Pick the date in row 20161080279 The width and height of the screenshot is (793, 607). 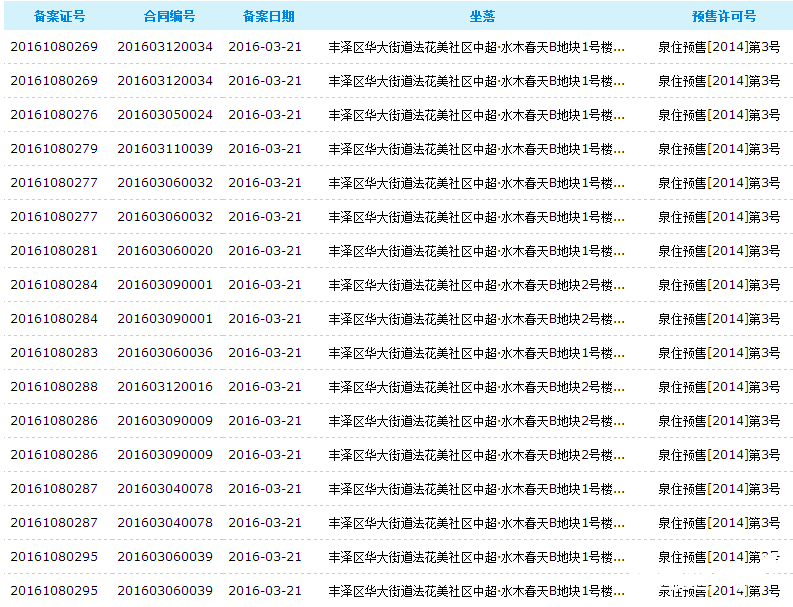point(265,149)
